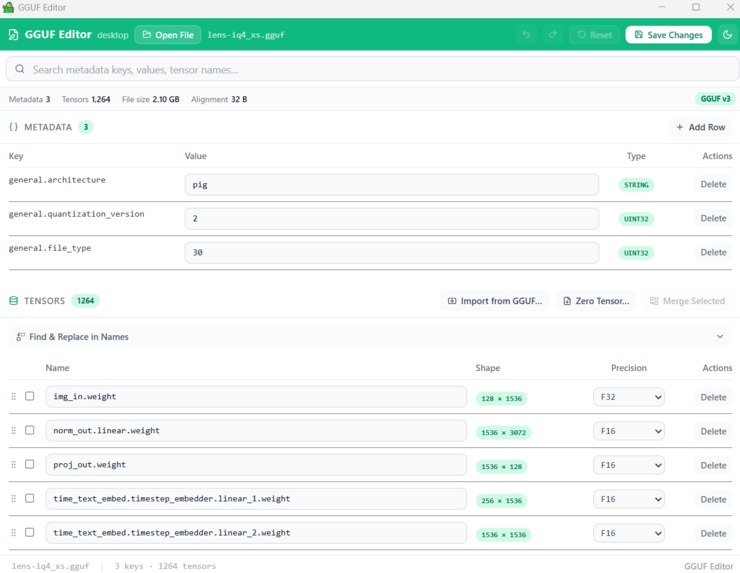
Task: Click the 'File size 2.10 GB' stat
Action: (x=151, y=99)
